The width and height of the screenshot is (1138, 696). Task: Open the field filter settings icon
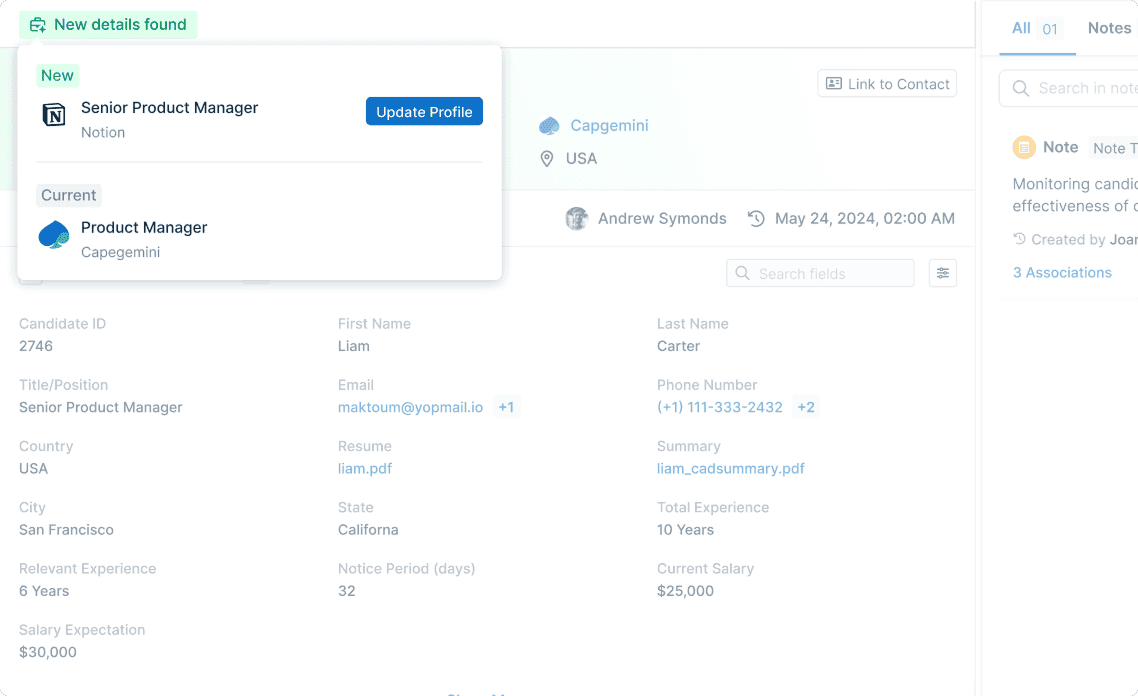(943, 273)
